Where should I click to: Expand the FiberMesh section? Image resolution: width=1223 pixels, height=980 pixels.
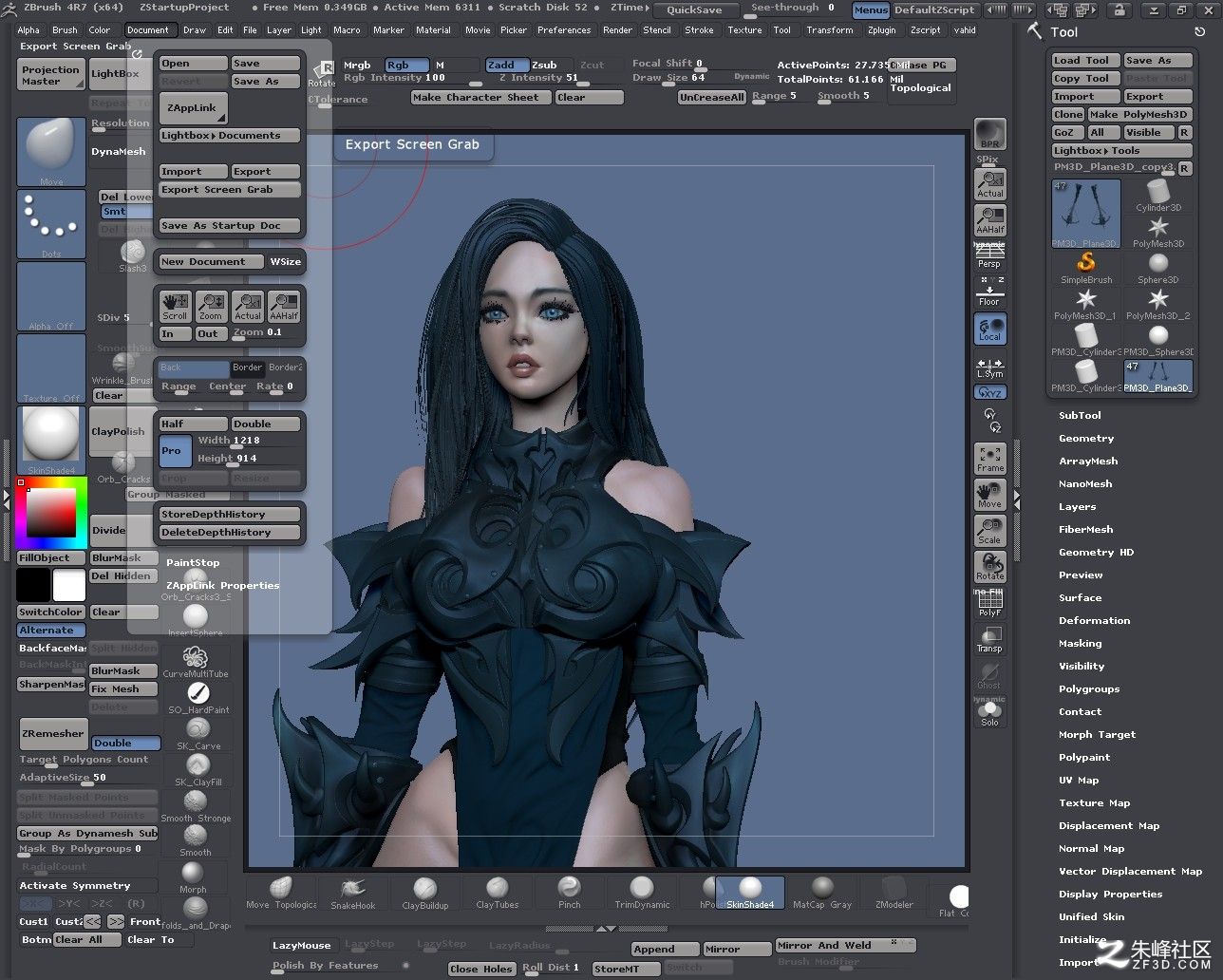coord(1085,529)
